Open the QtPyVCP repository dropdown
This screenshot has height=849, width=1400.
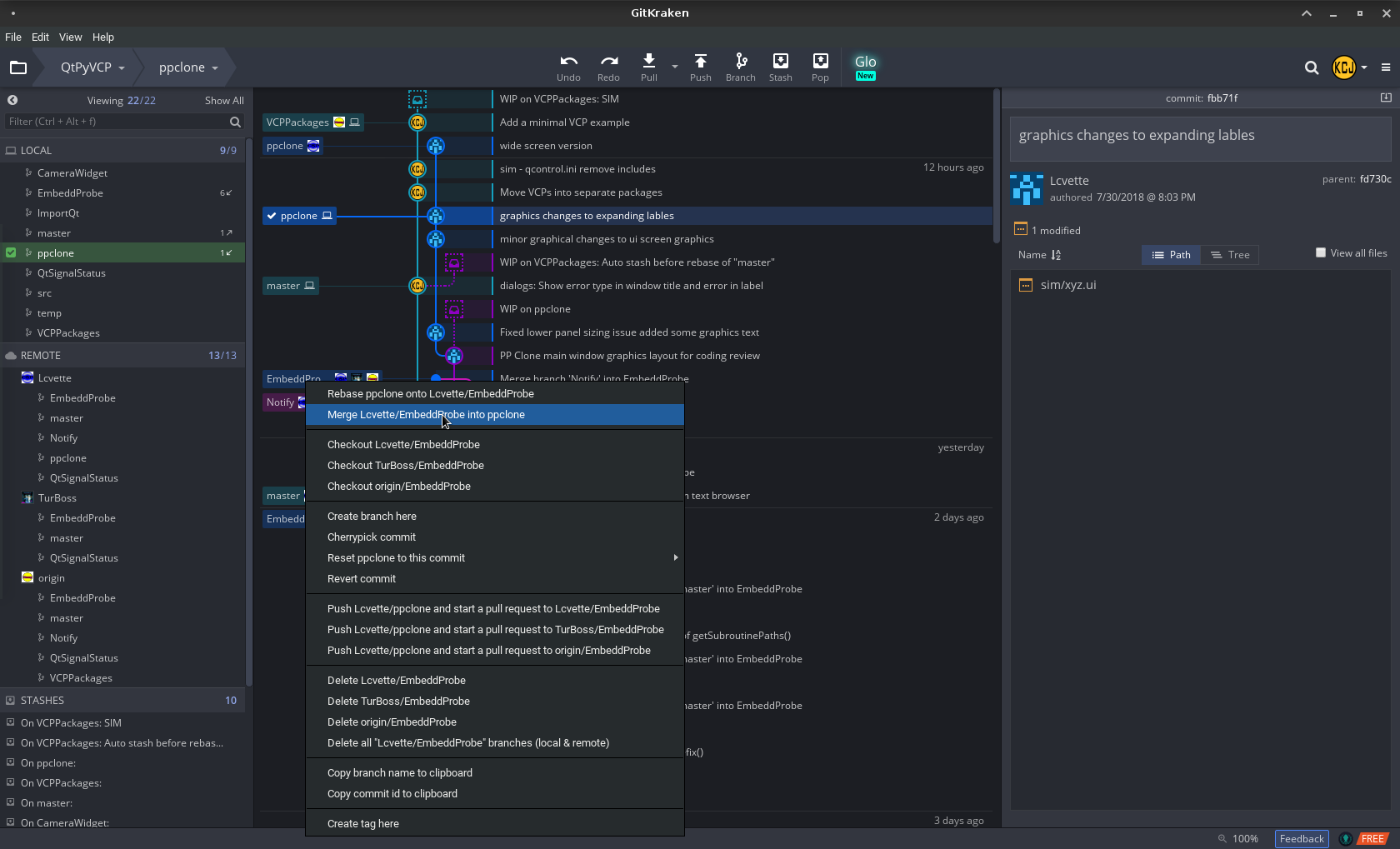92,67
